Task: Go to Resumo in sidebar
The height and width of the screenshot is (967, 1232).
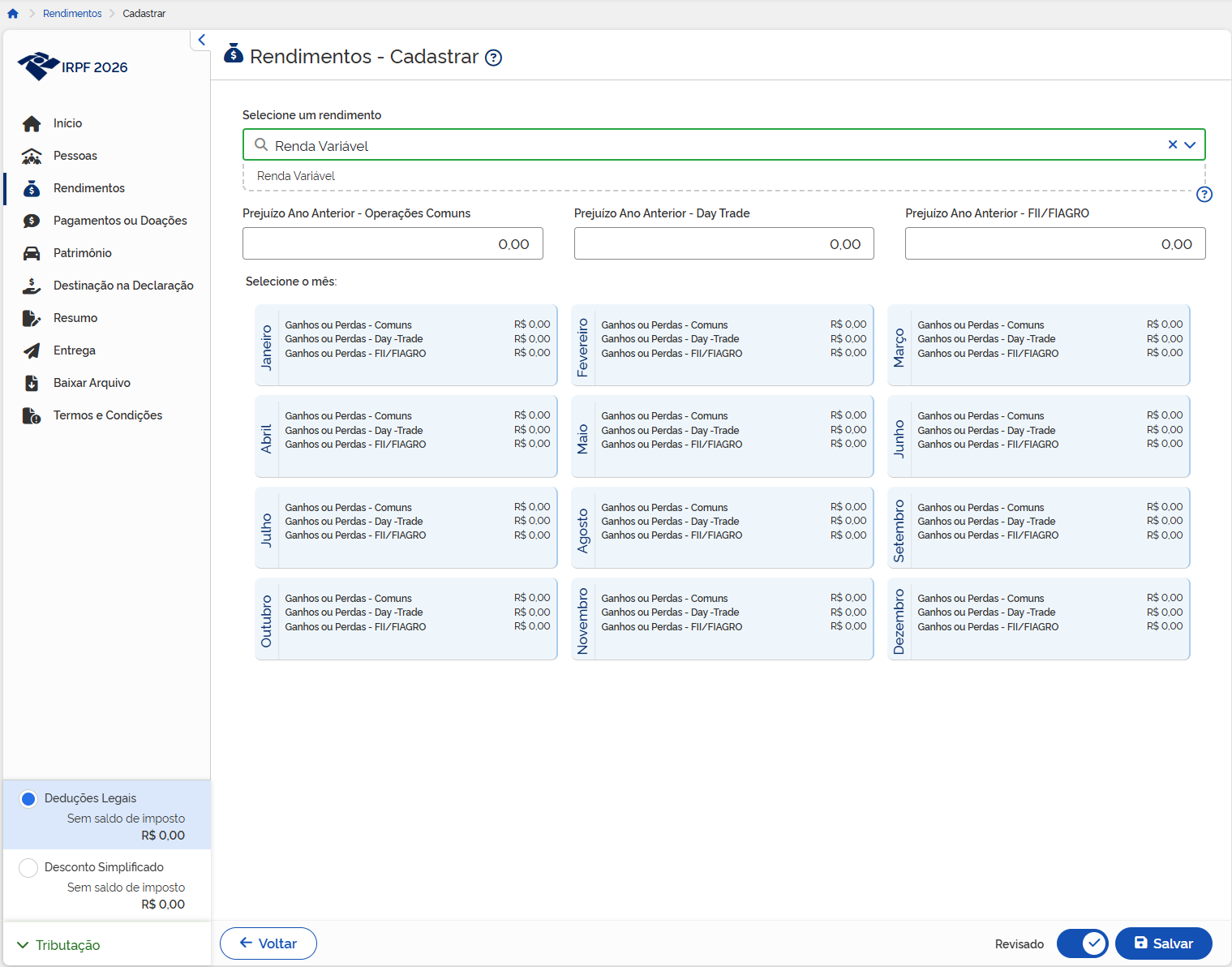Action: tap(75, 318)
